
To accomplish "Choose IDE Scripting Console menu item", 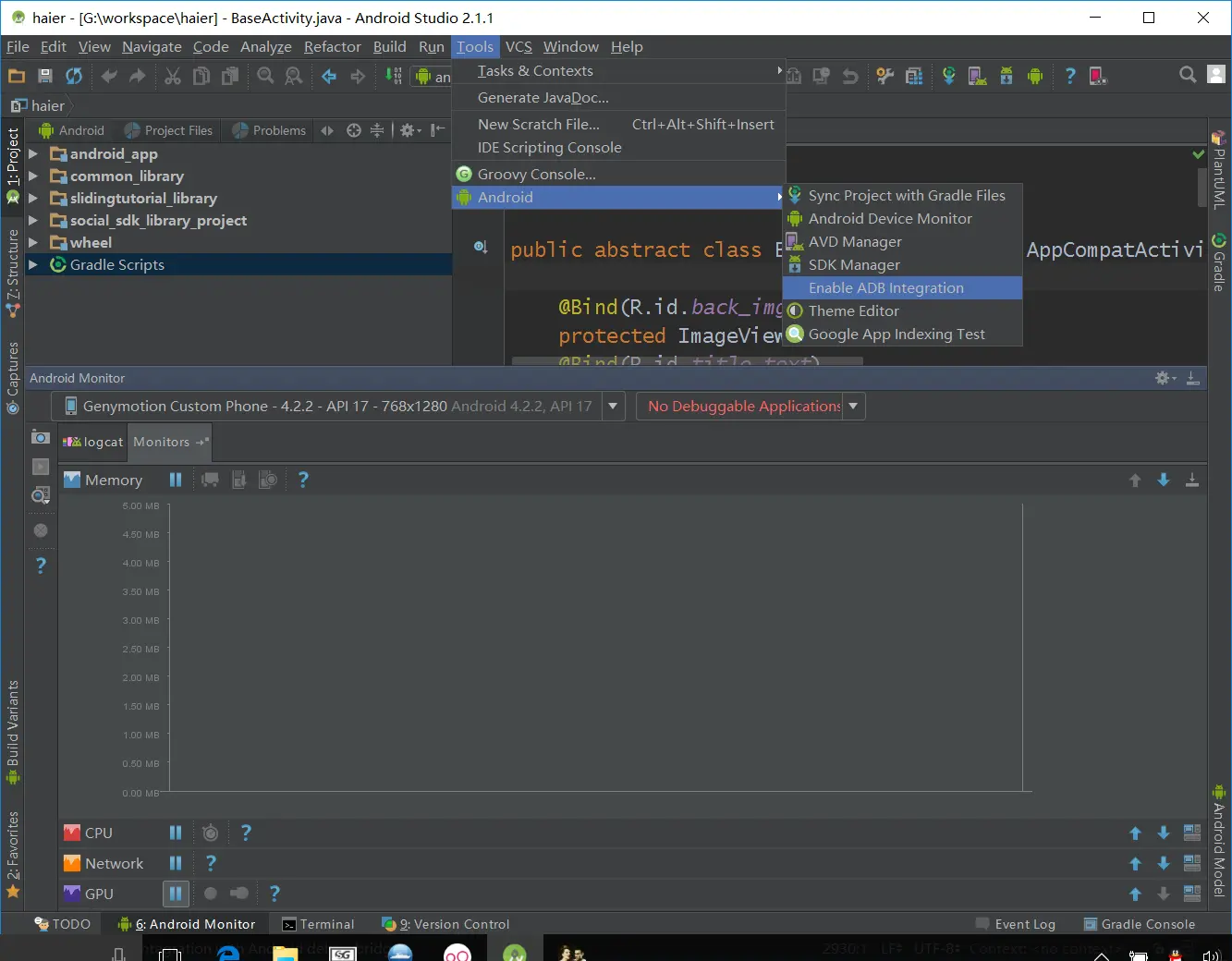I will click(618, 148).
